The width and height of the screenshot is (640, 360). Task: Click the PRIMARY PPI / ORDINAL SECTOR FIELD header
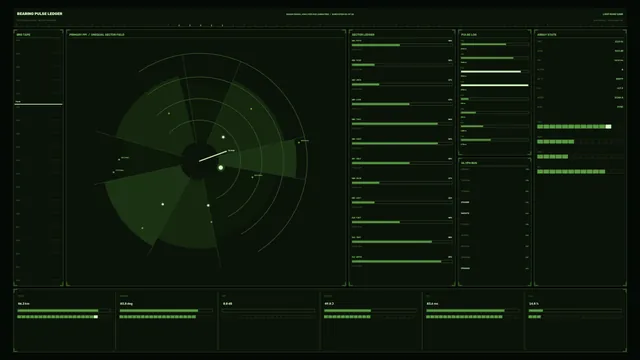coord(97,35)
